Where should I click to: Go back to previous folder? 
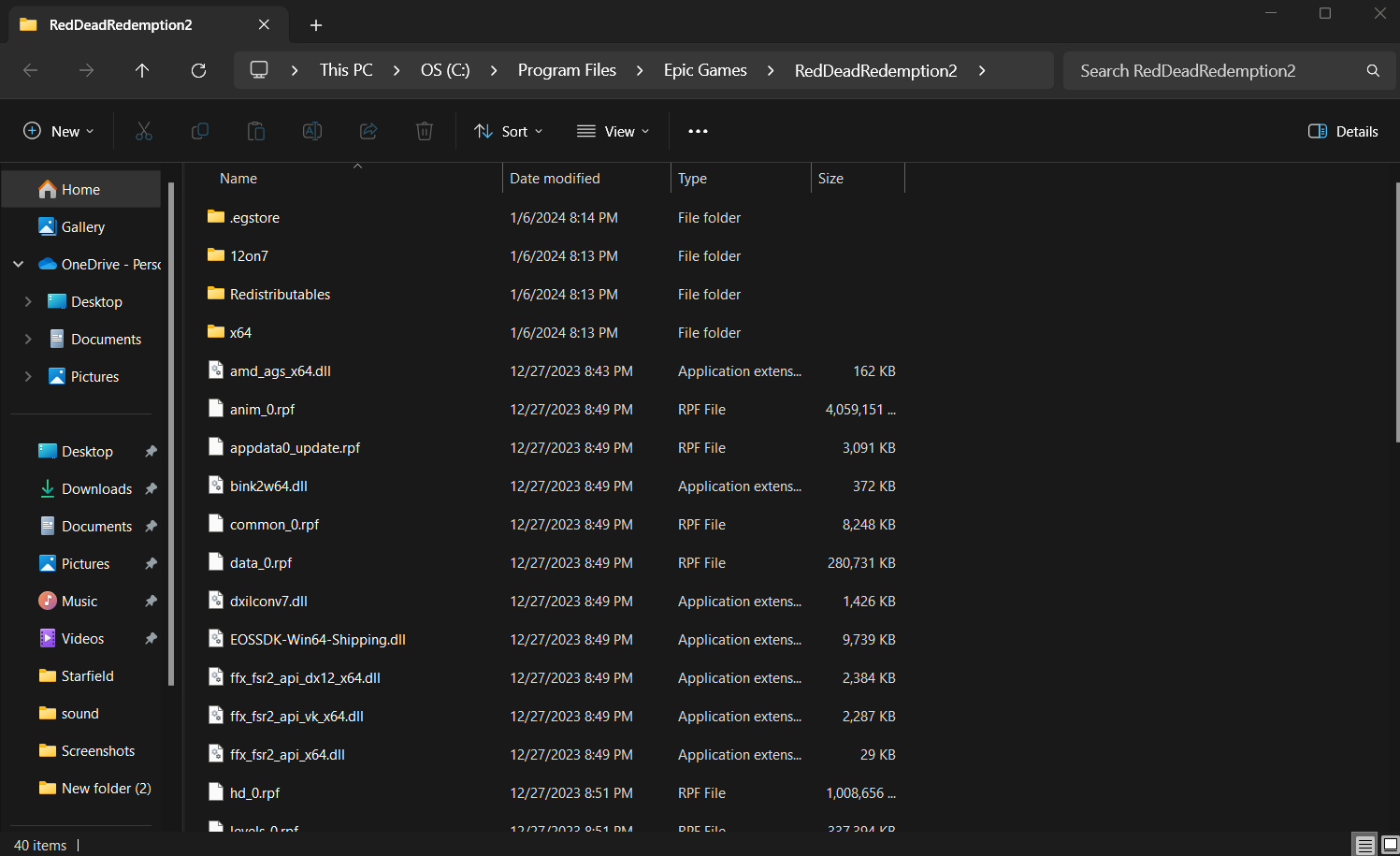click(x=30, y=70)
